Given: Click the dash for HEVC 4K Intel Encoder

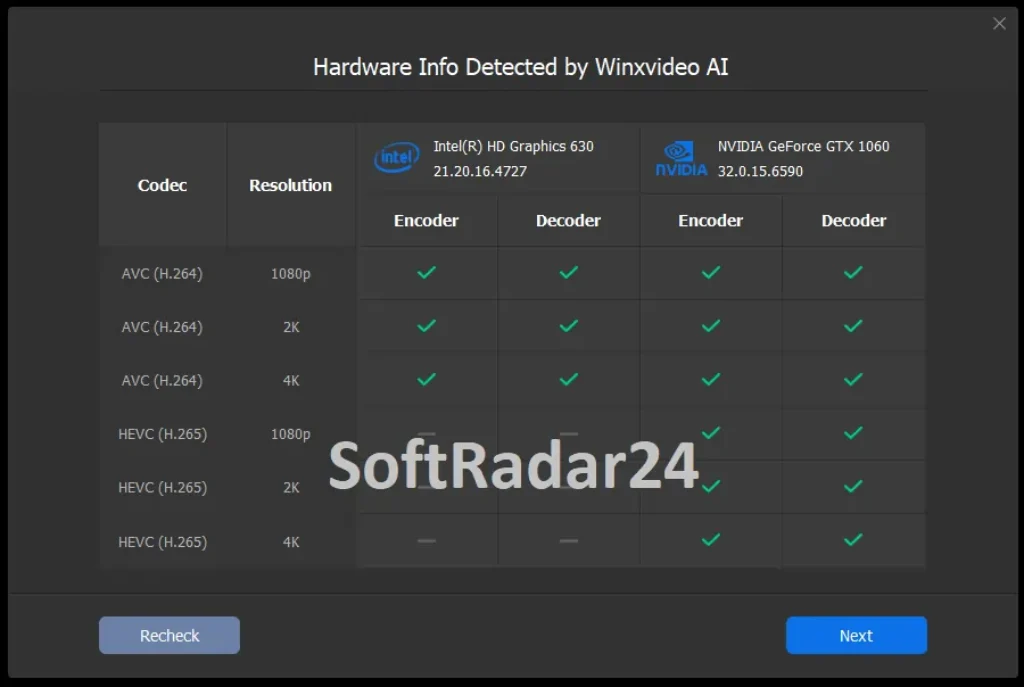Looking at the screenshot, I should pos(427,541).
